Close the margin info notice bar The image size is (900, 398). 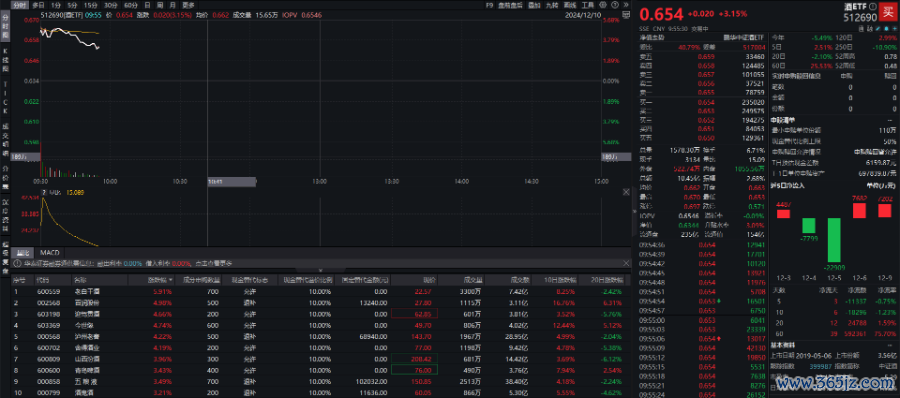(626, 263)
